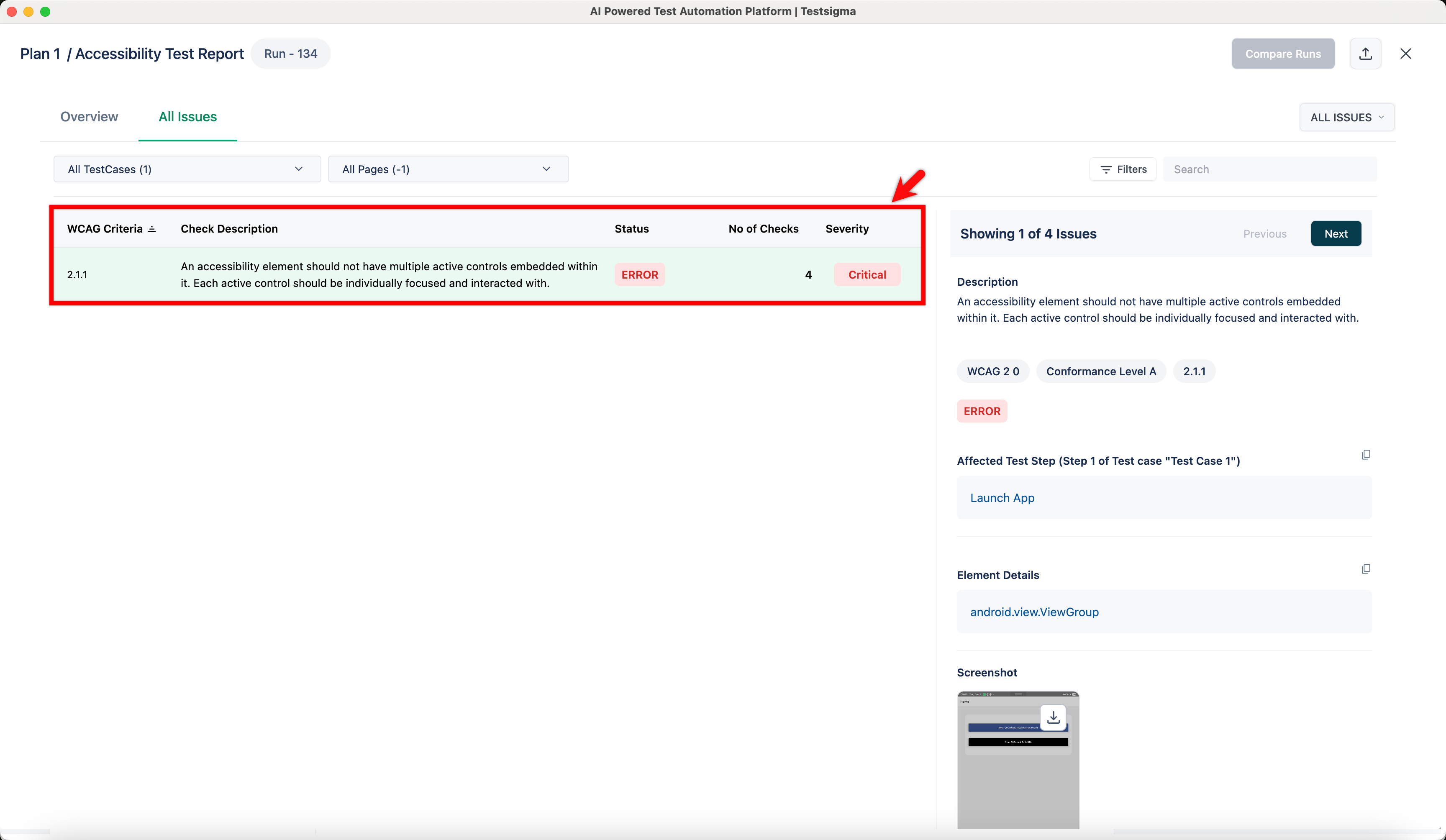The height and width of the screenshot is (840, 1446).
Task: Click the export/share report icon
Action: tap(1365, 54)
